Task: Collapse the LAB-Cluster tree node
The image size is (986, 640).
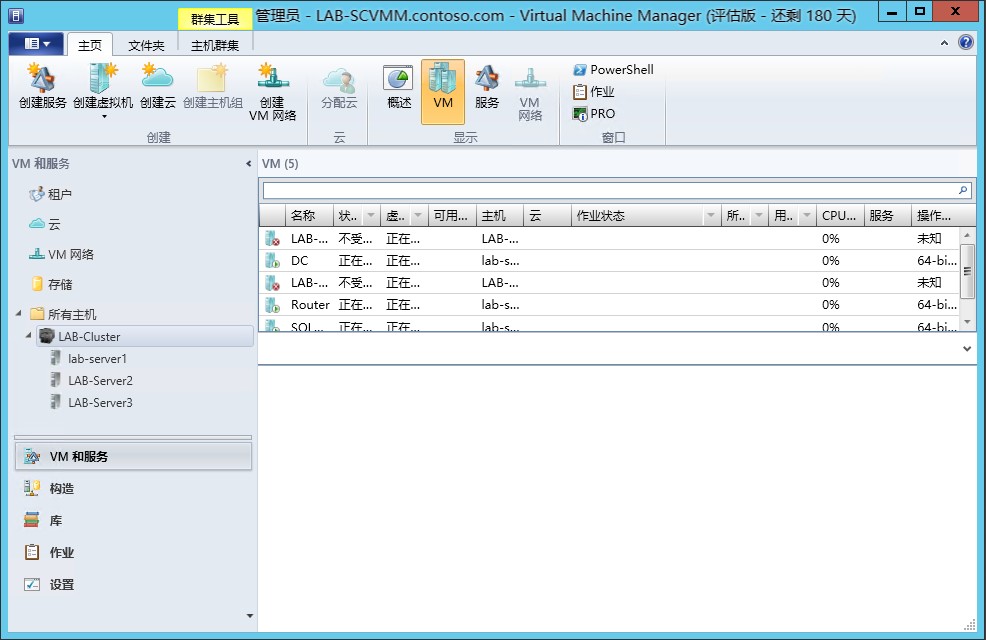Action: 28,336
